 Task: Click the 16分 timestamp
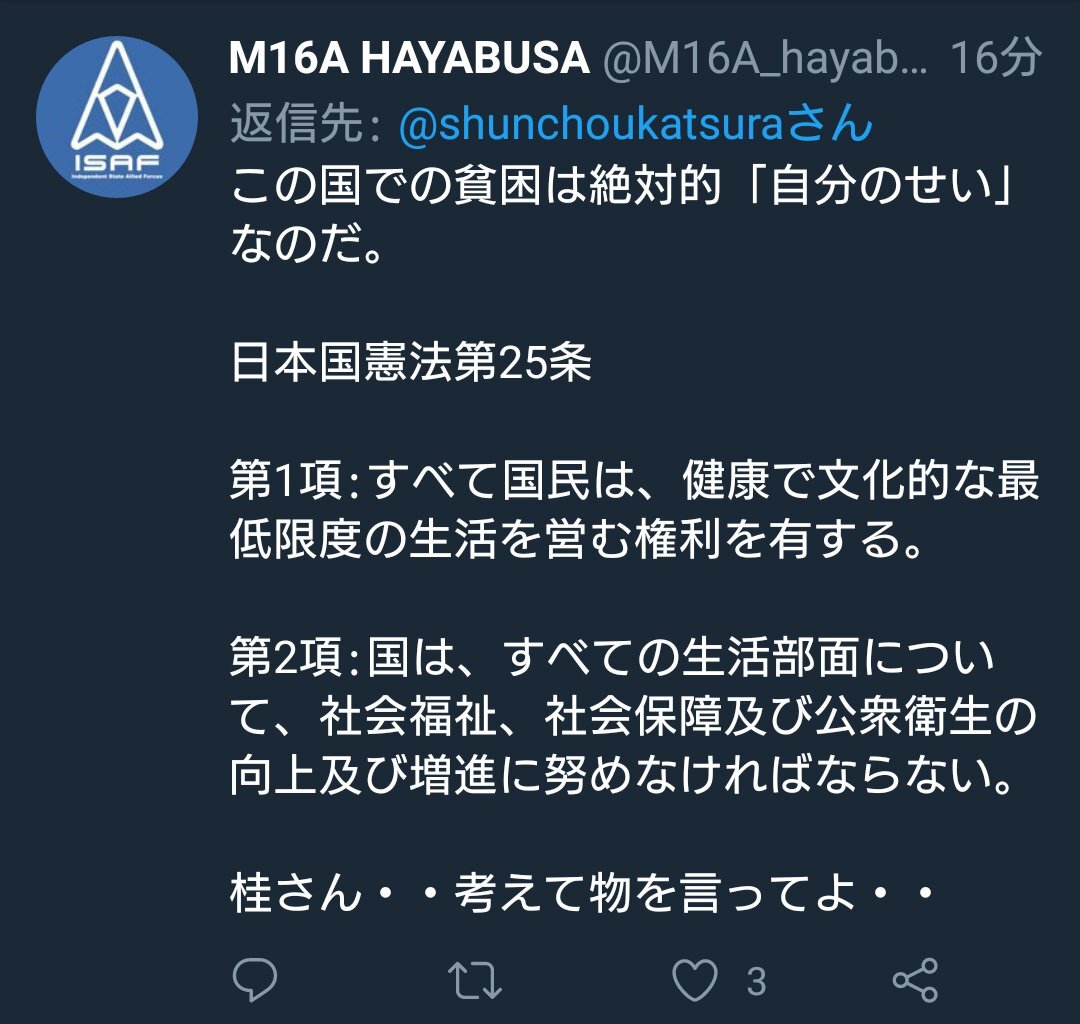point(996,57)
